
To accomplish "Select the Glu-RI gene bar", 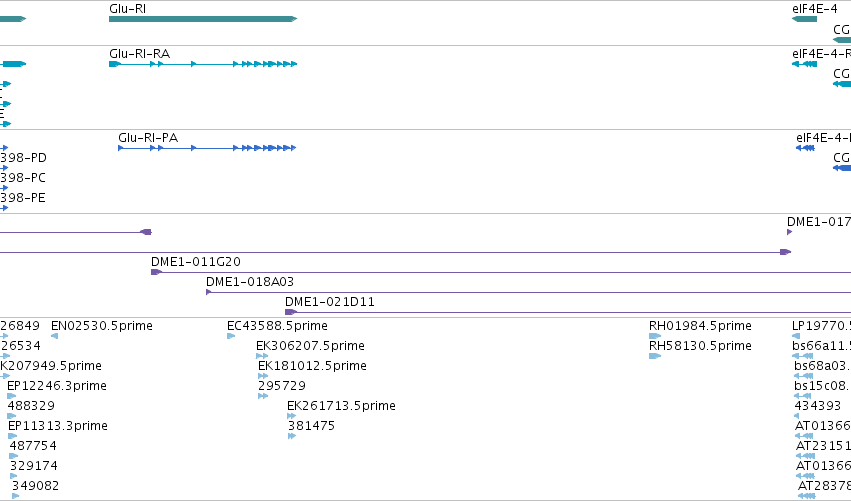I will click(x=203, y=19).
